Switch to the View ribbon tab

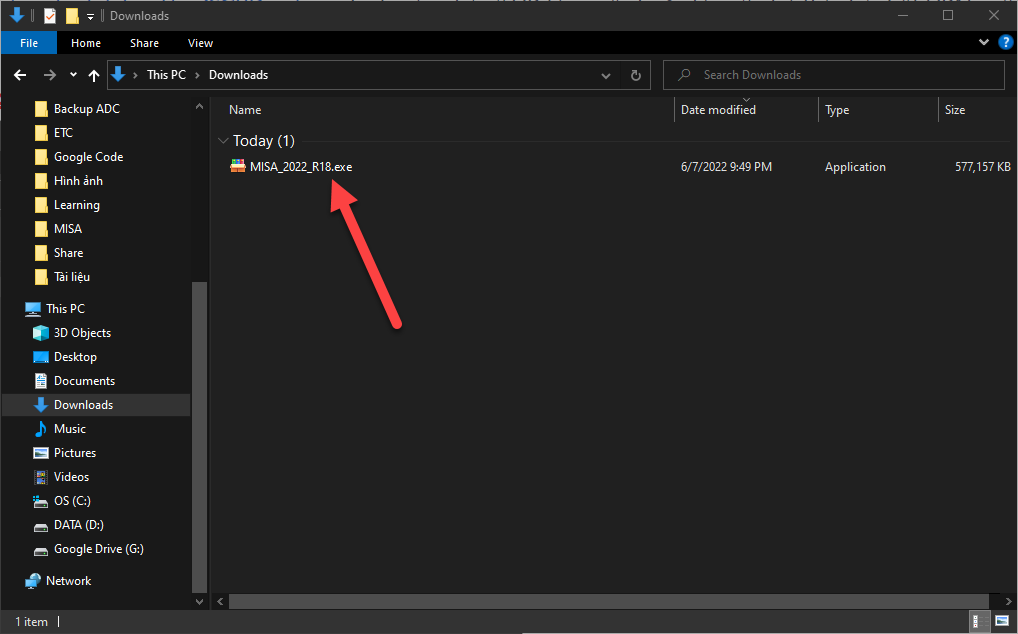(x=200, y=43)
